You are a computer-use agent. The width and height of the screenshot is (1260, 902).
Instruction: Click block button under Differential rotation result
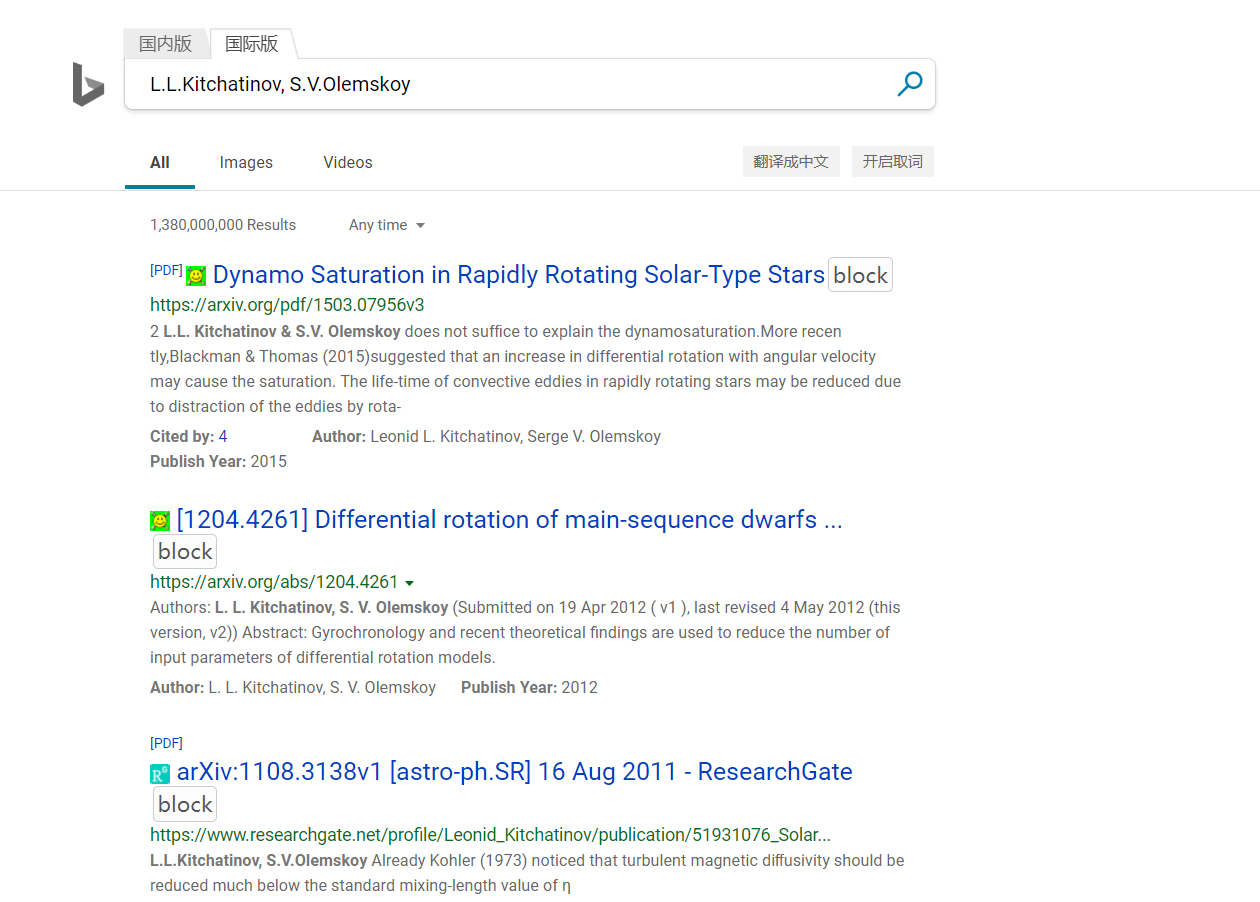[x=185, y=551]
